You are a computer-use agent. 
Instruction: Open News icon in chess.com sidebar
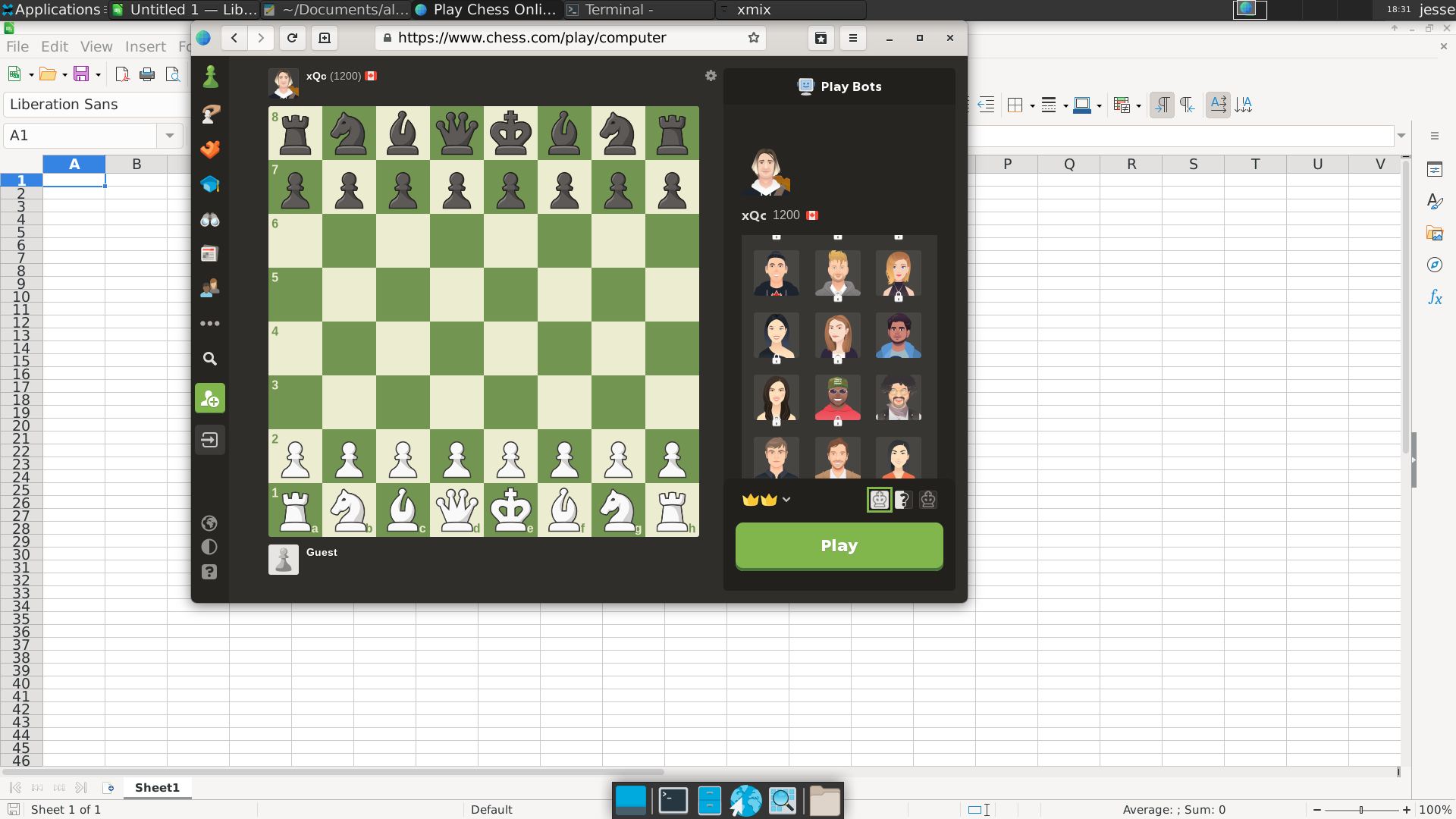pos(210,254)
